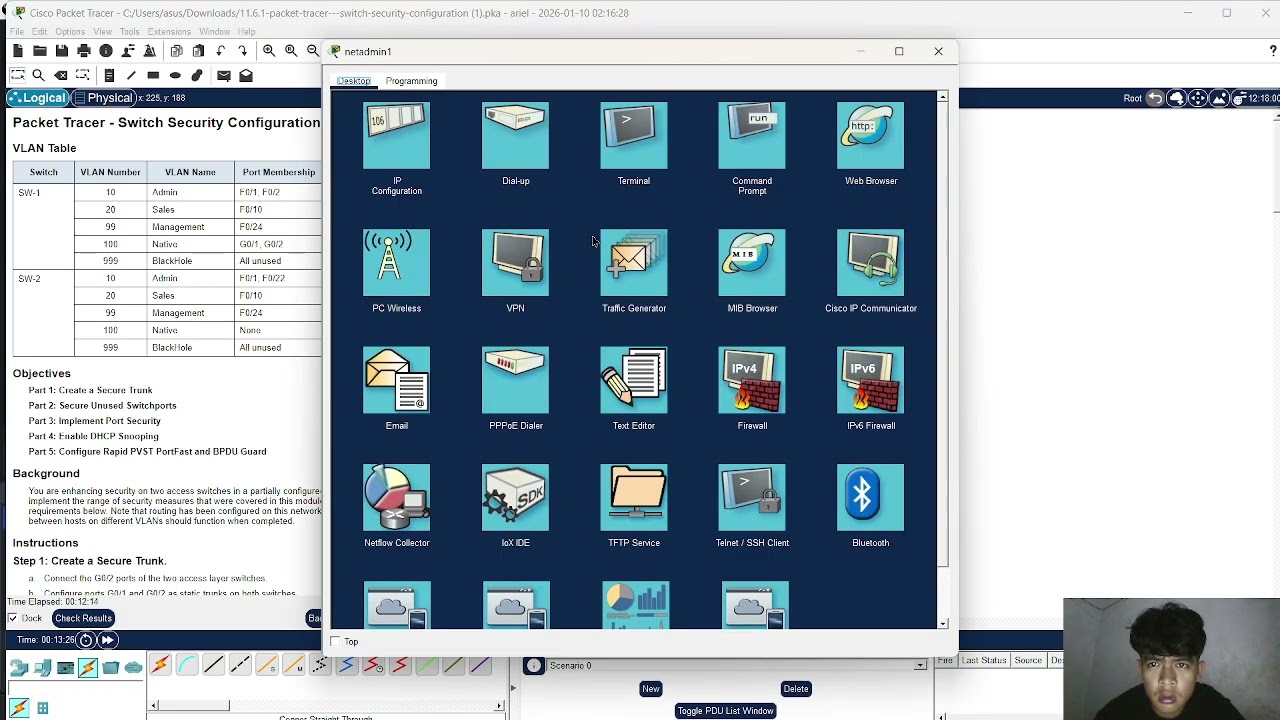Image resolution: width=1280 pixels, height=720 pixels.
Task: Click the Source column header
Action: [1028, 660]
